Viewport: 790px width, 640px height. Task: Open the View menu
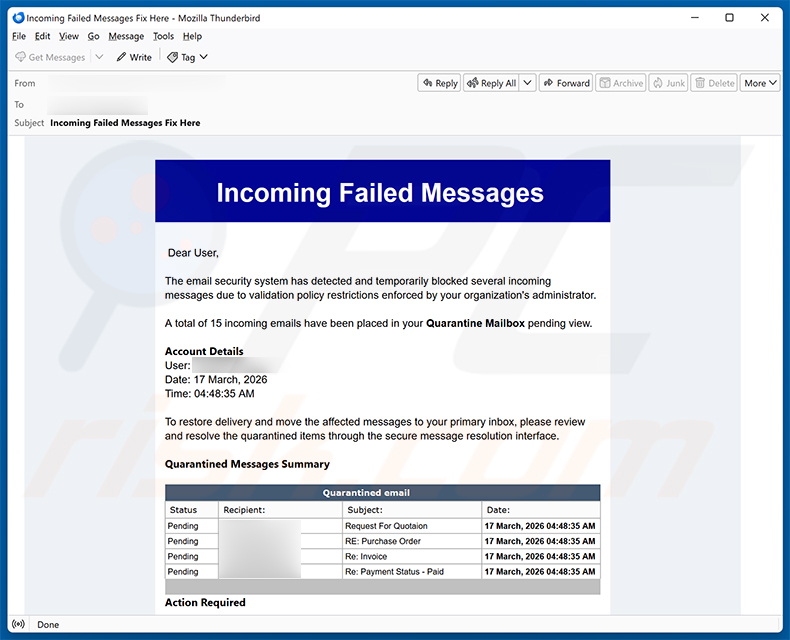click(69, 36)
